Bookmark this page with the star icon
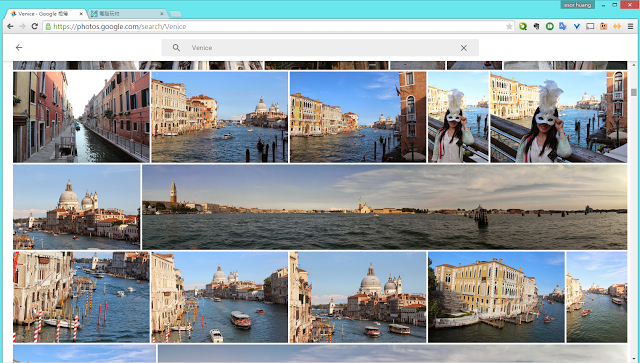Viewport: 640px width, 363px height. (509, 27)
